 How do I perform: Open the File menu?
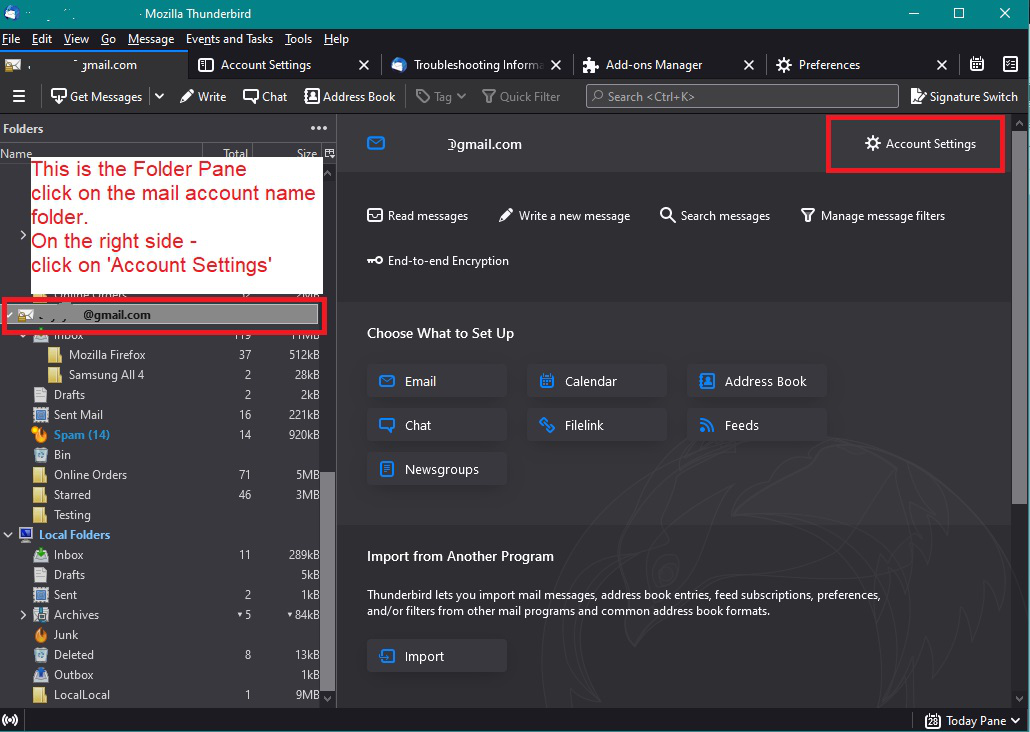11,39
